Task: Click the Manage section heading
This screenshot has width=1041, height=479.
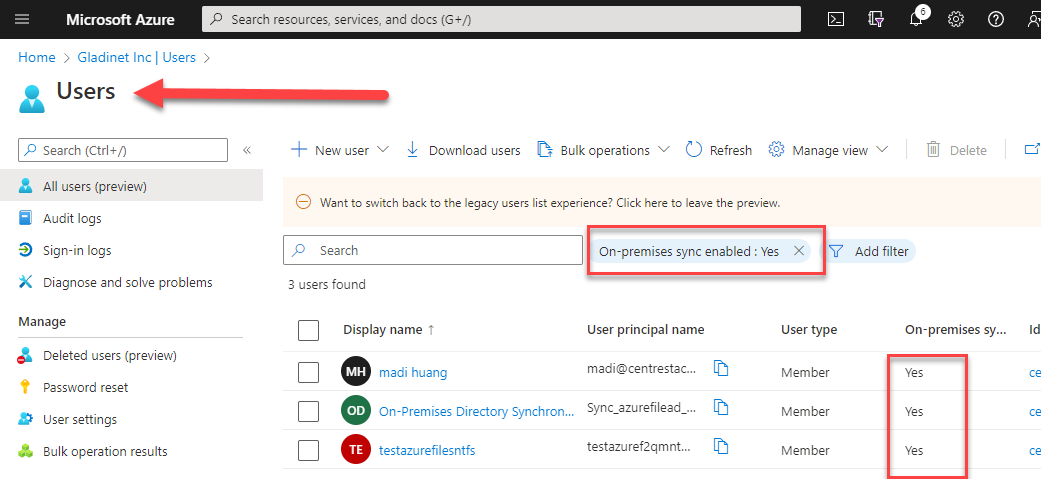Action: pyautogui.click(x=42, y=322)
